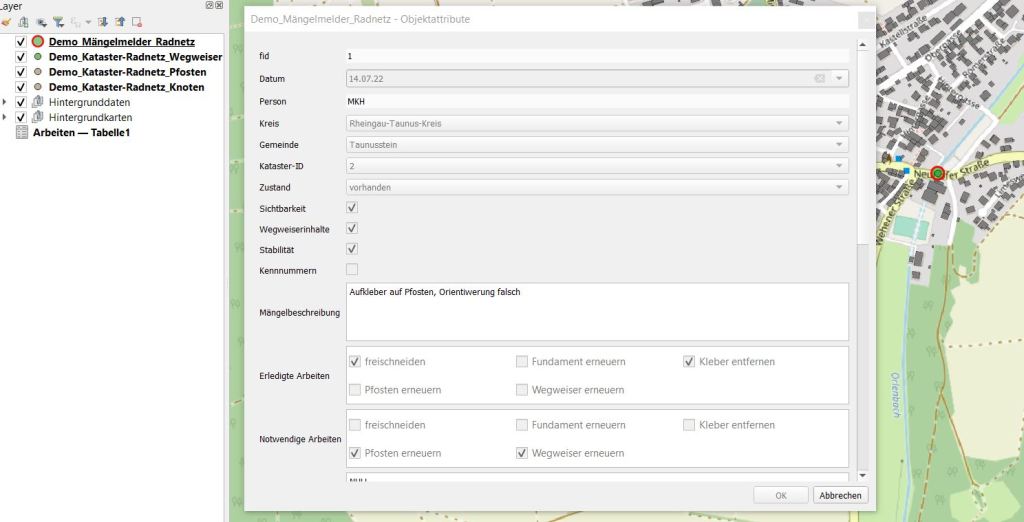Click the collapse all layers icon
Viewport: 1024px width, 522px height.
pos(119,22)
